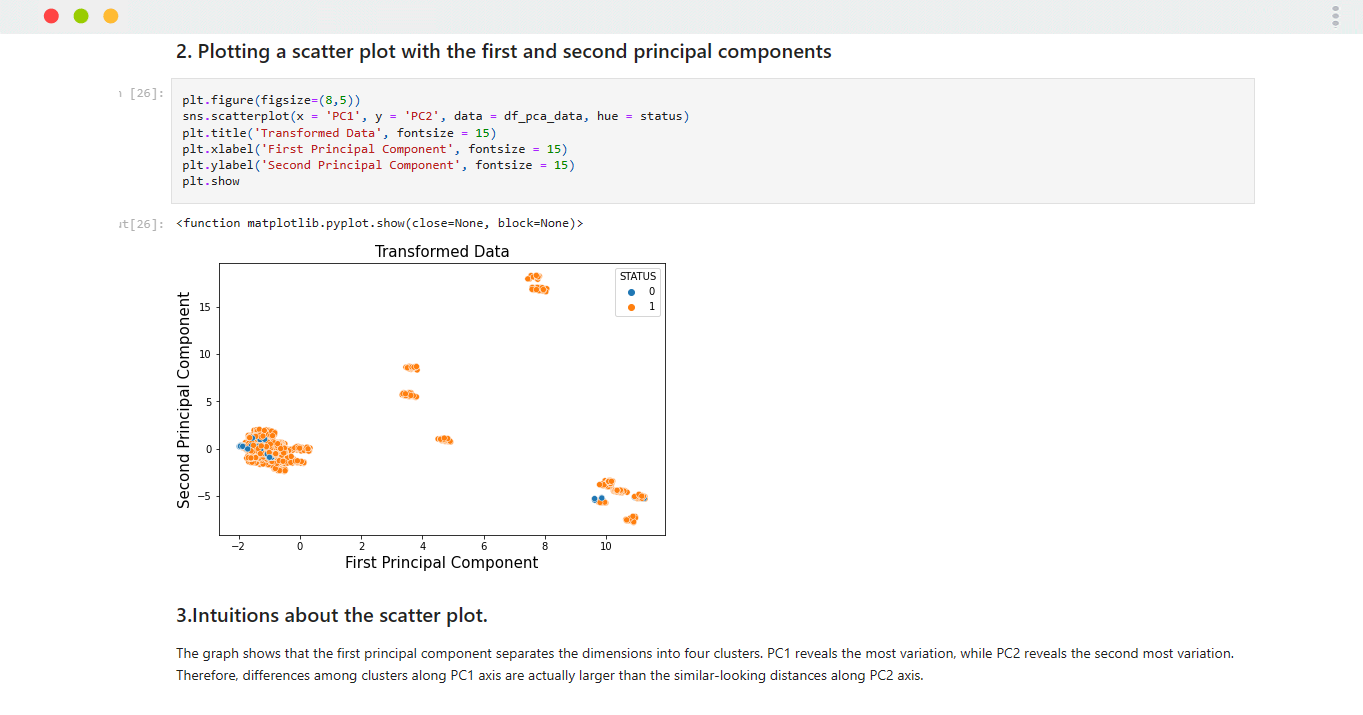Click the red window dot

(52, 16)
